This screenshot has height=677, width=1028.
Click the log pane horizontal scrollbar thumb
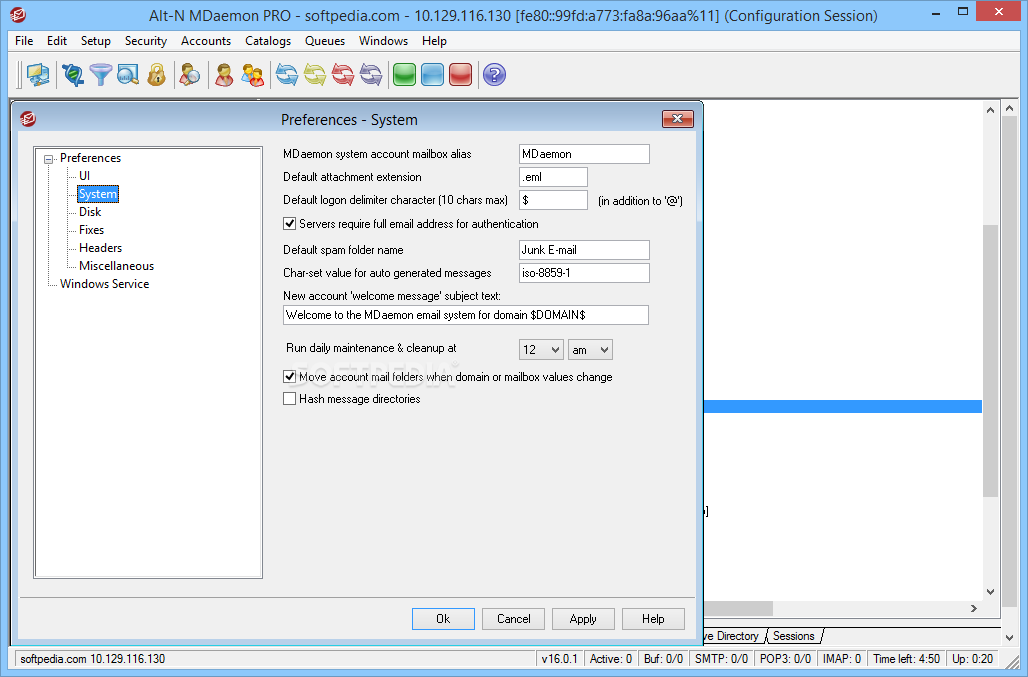coord(738,608)
